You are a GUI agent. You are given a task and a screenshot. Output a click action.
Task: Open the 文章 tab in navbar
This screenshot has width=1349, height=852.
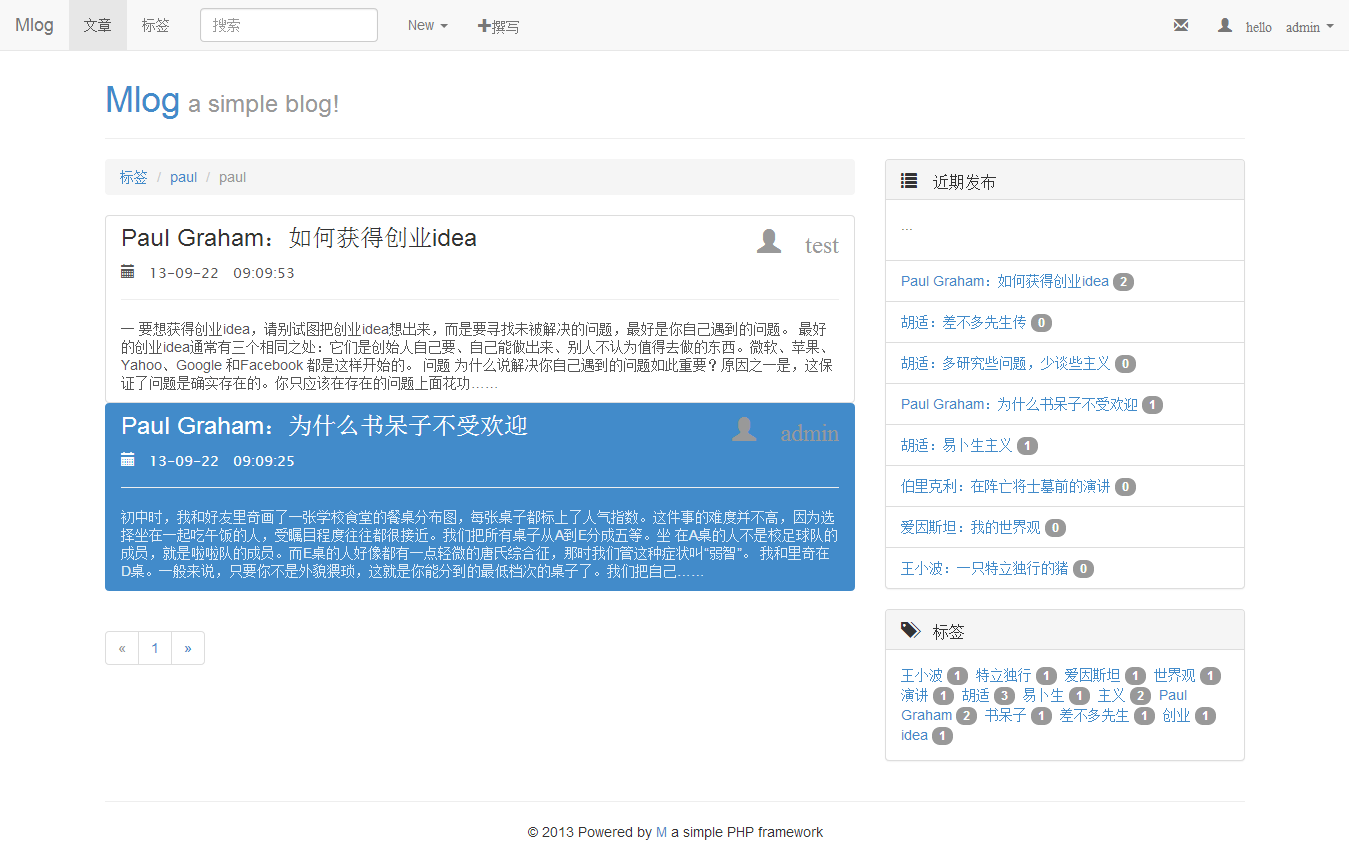click(98, 25)
